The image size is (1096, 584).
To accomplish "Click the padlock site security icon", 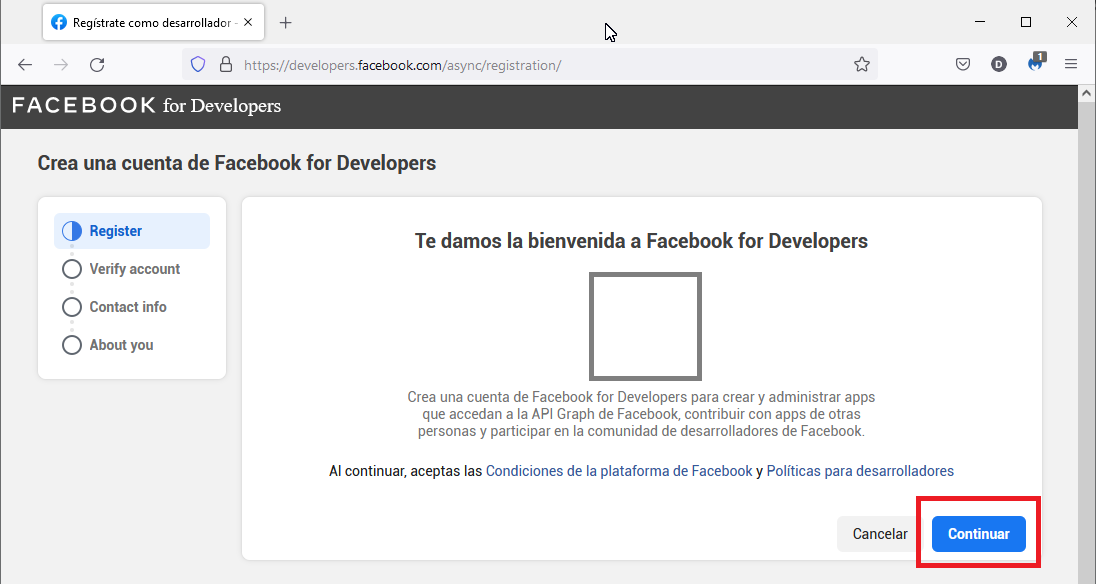I will [x=225, y=65].
